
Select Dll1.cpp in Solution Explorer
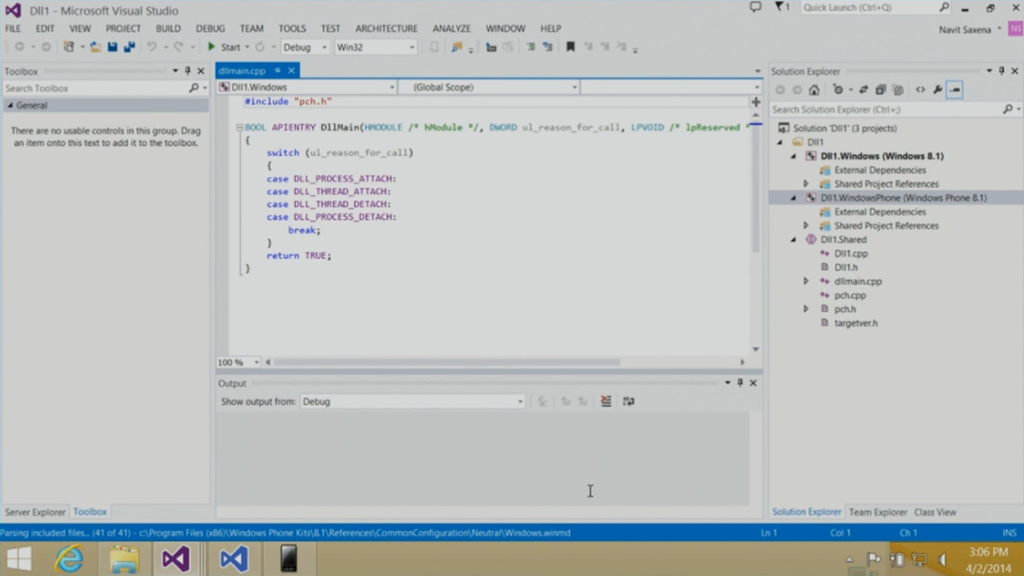[x=851, y=253]
